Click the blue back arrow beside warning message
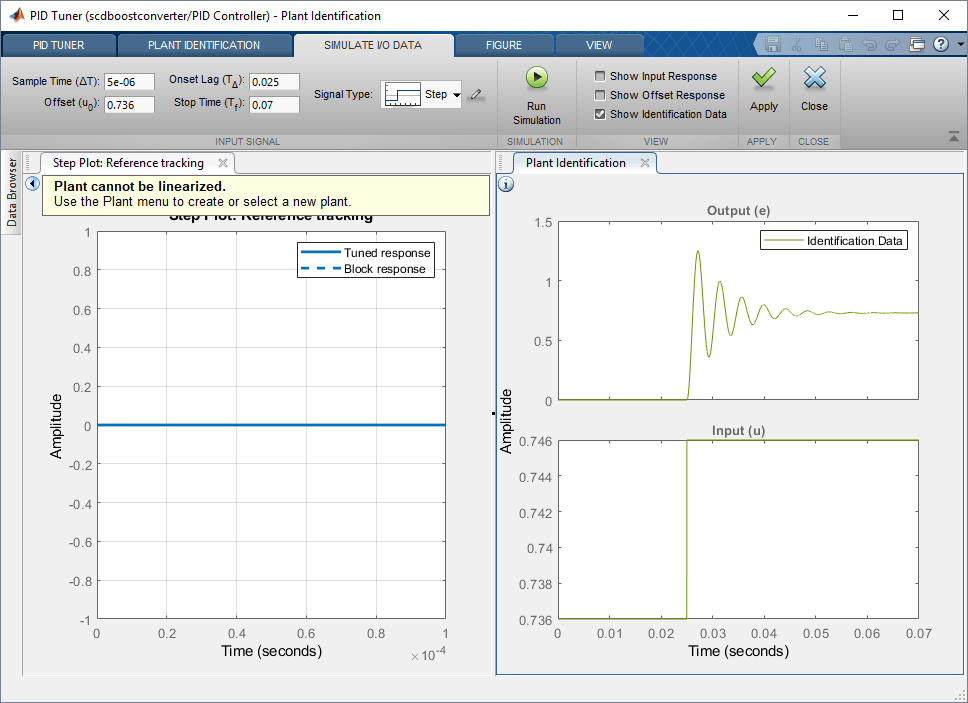The height and width of the screenshot is (703, 968). click(33, 183)
